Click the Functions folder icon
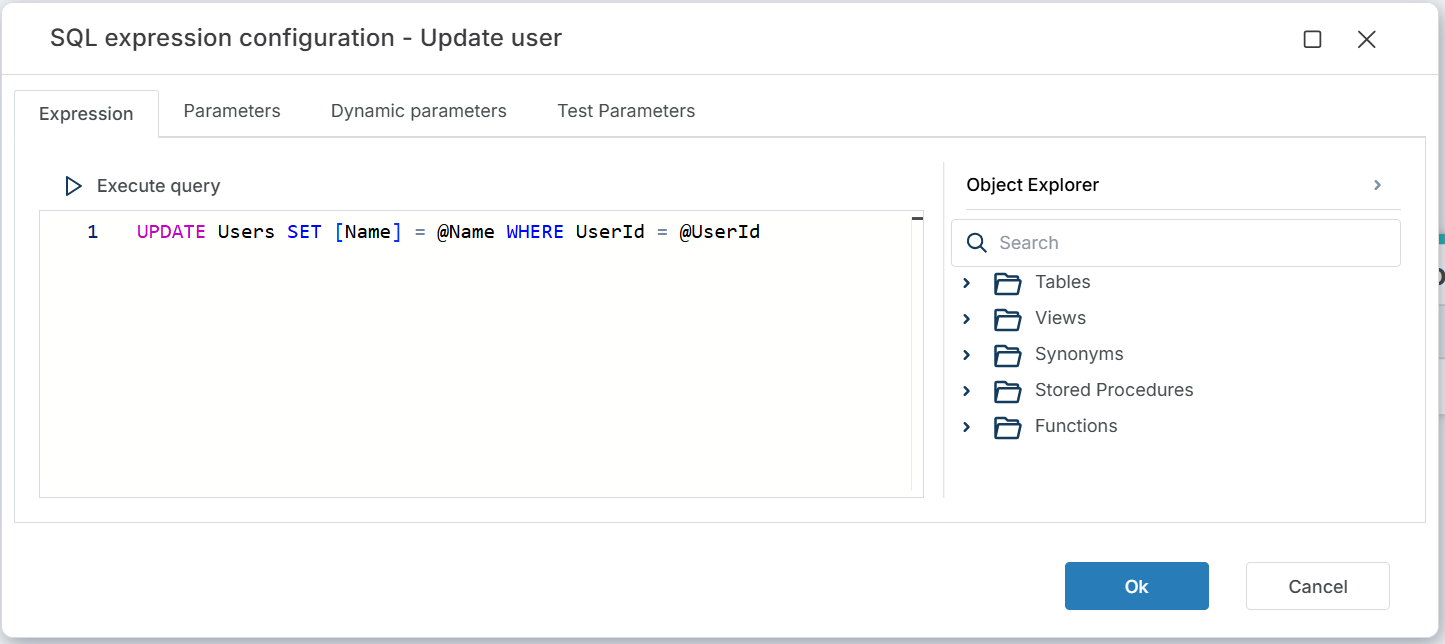Viewport: 1445px width, 644px height. click(x=1008, y=427)
